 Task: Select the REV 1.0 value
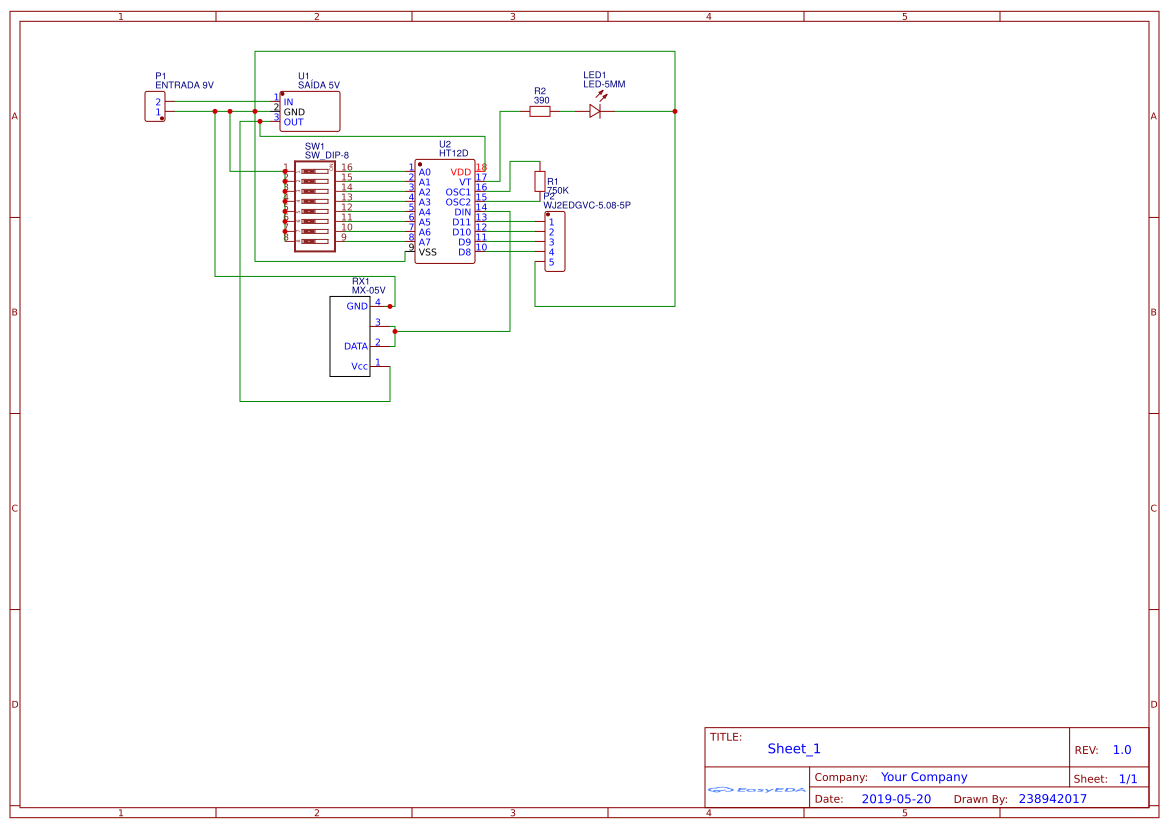point(1122,750)
